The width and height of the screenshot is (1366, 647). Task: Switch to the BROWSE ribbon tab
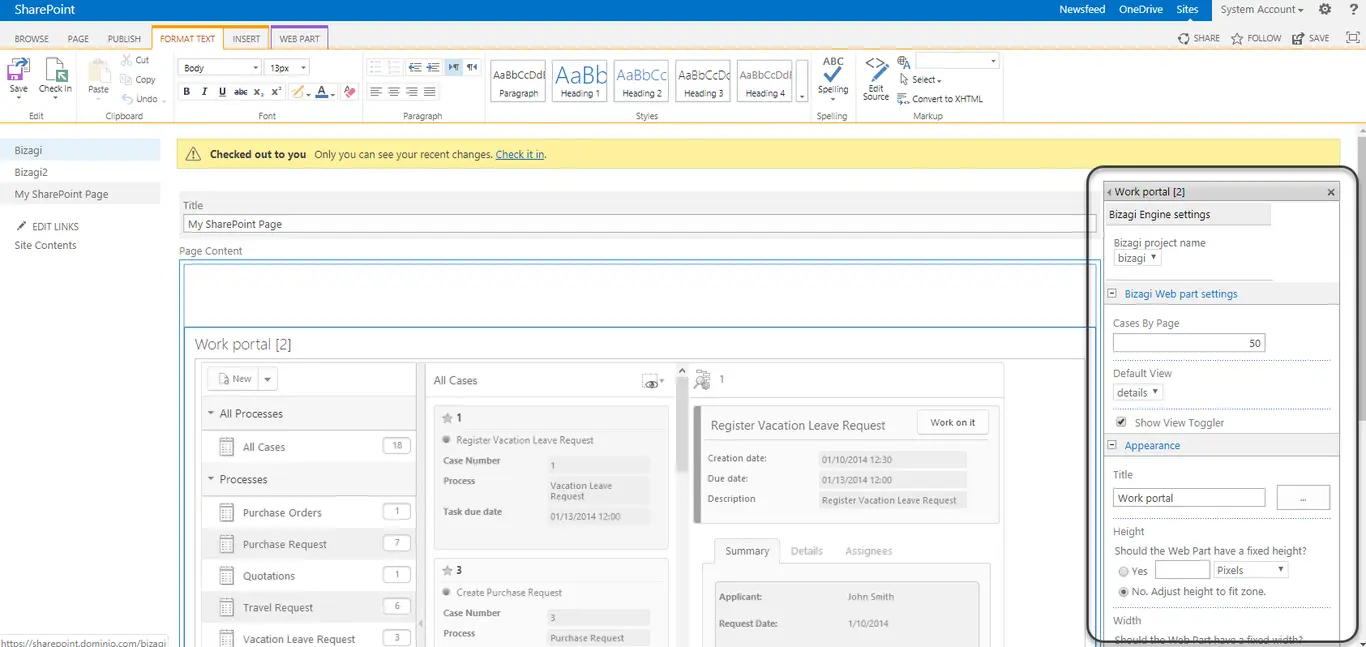(32, 39)
